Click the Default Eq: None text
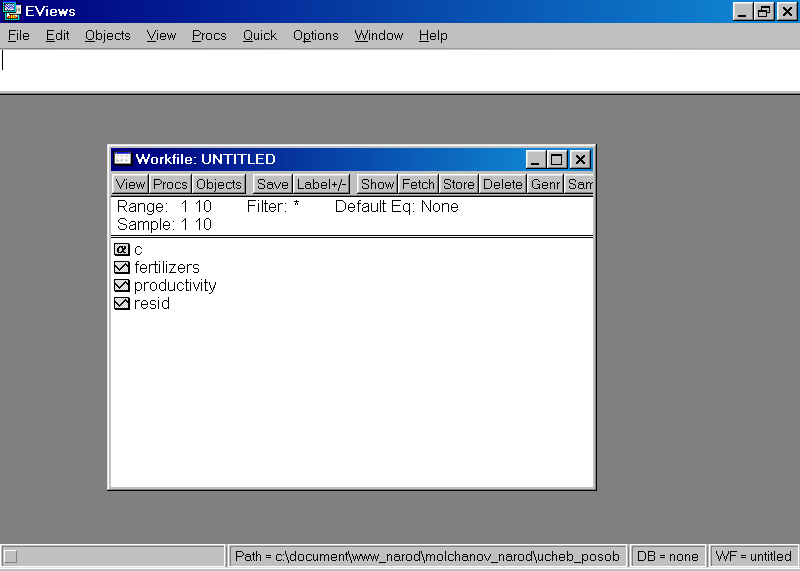 tap(396, 206)
